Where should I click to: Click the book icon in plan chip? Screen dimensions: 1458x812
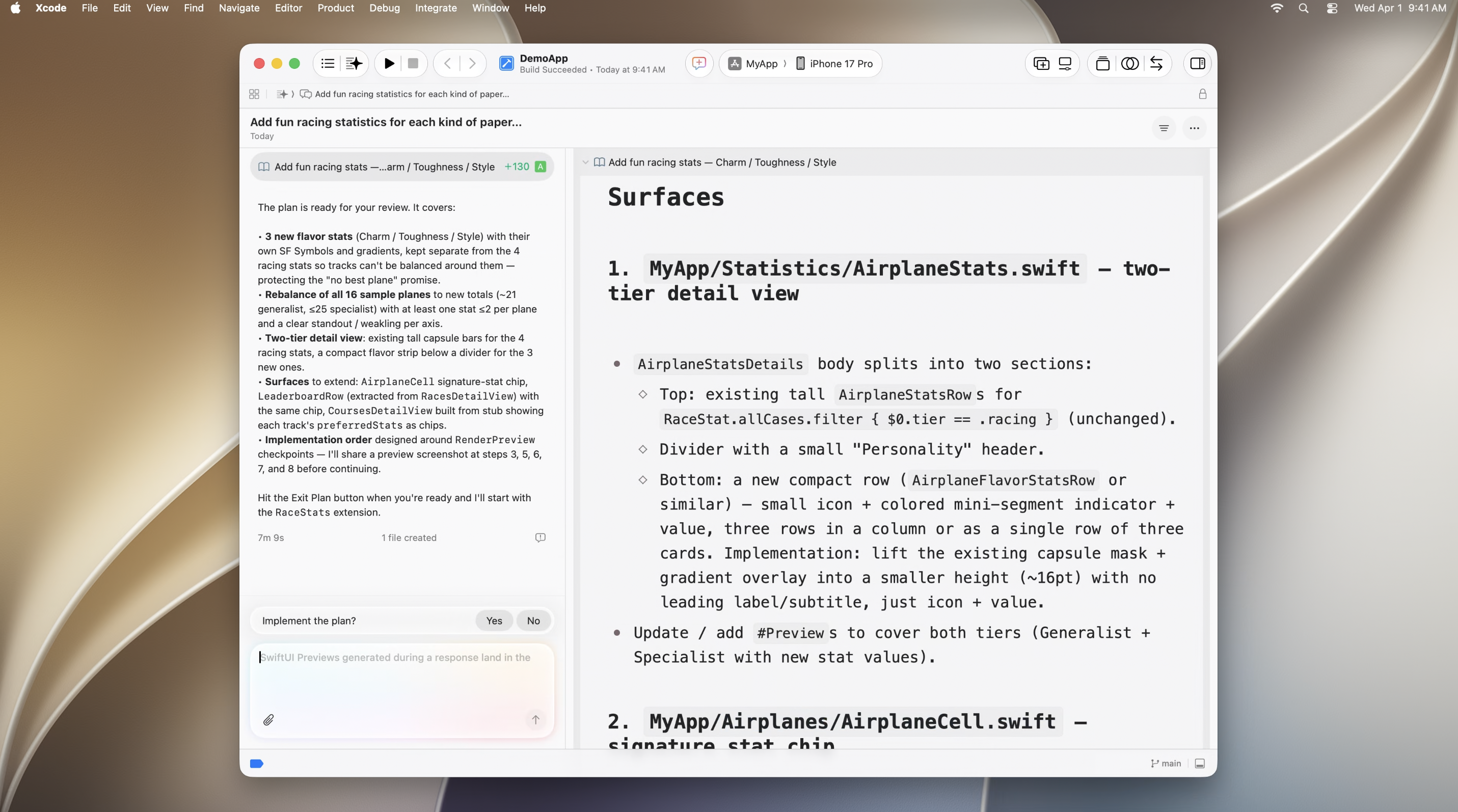[264, 167]
